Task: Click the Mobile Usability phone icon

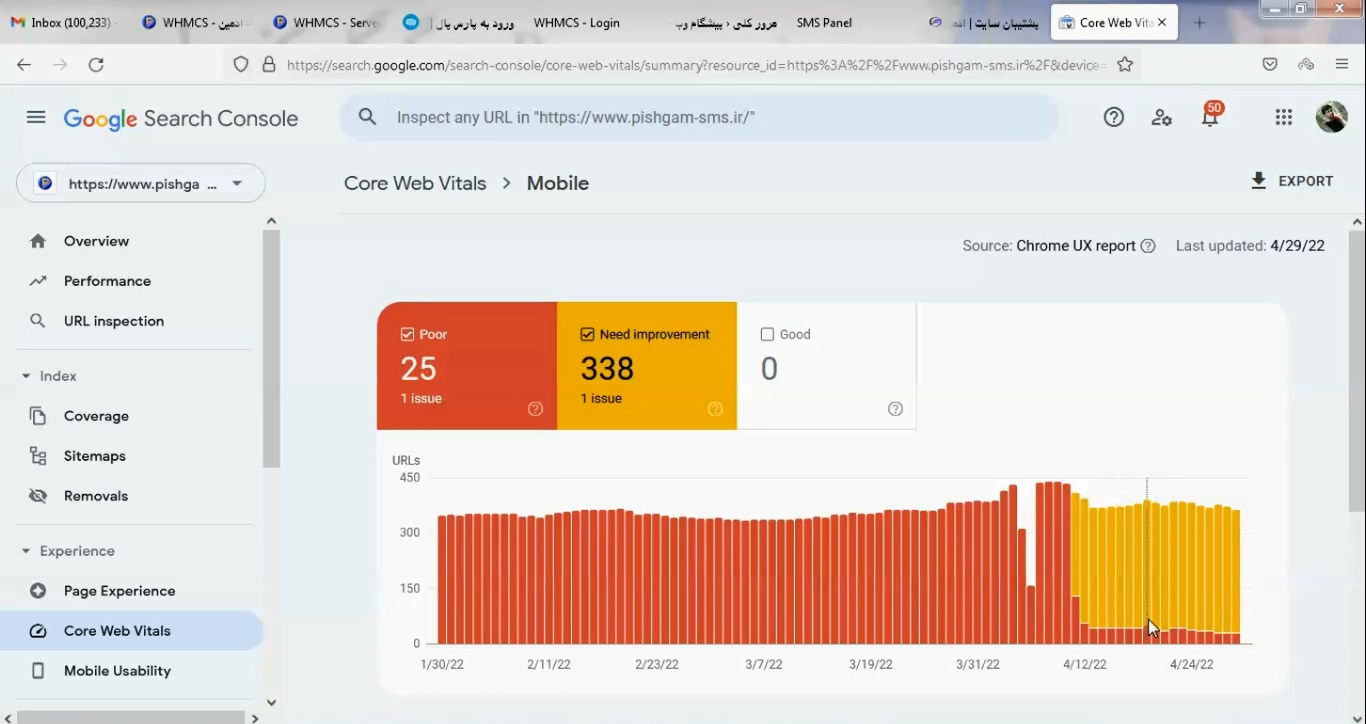Action: [x=38, y=671]
